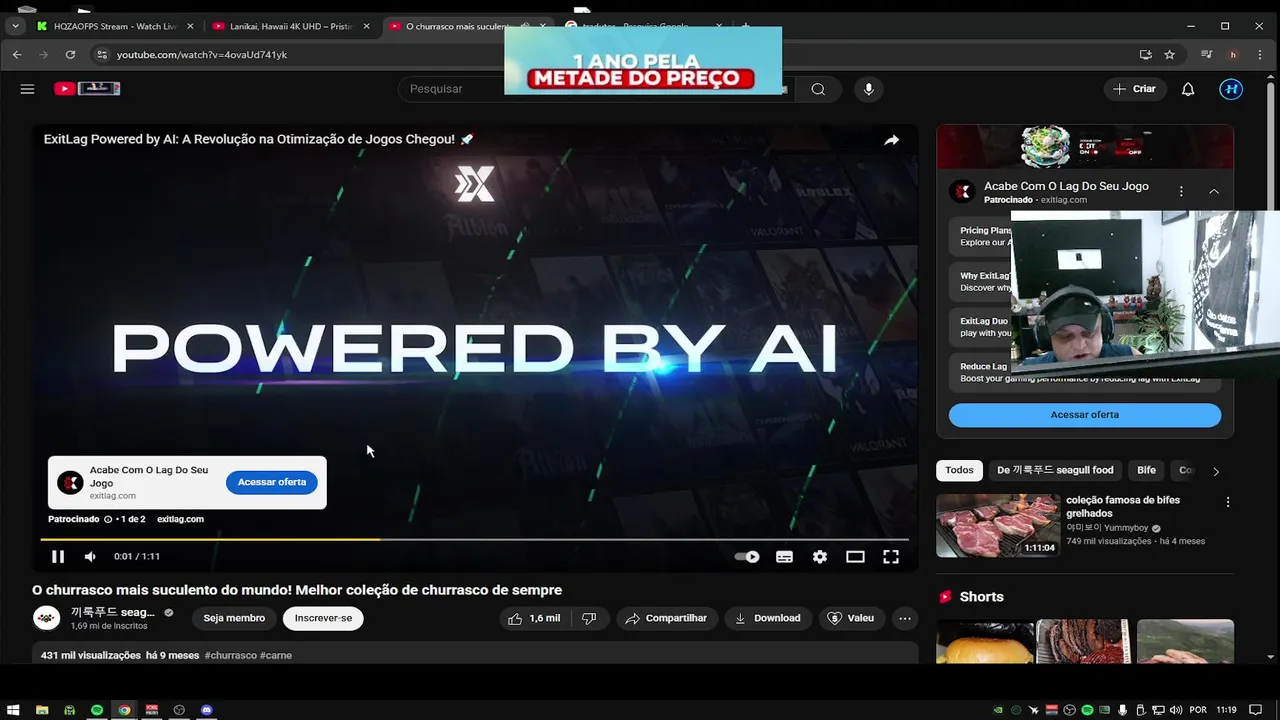Open Chrome tab search dropdown
Viewport: 1280px width, 720px height.
[15, 26]
